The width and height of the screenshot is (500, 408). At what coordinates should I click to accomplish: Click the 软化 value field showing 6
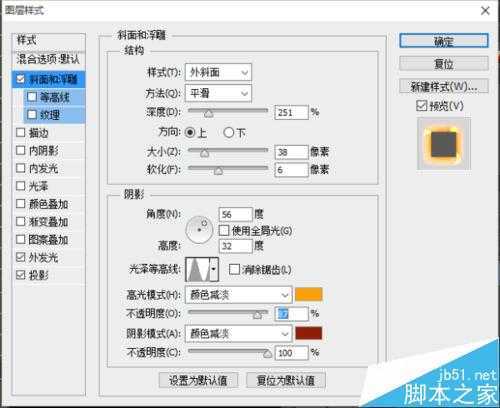point(291,170)
